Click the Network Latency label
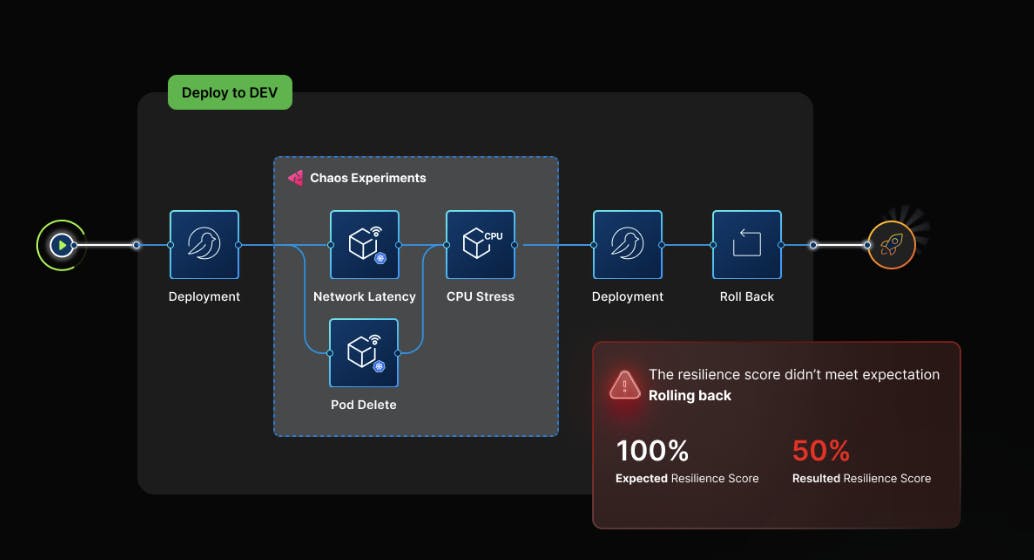 (365, 297)
